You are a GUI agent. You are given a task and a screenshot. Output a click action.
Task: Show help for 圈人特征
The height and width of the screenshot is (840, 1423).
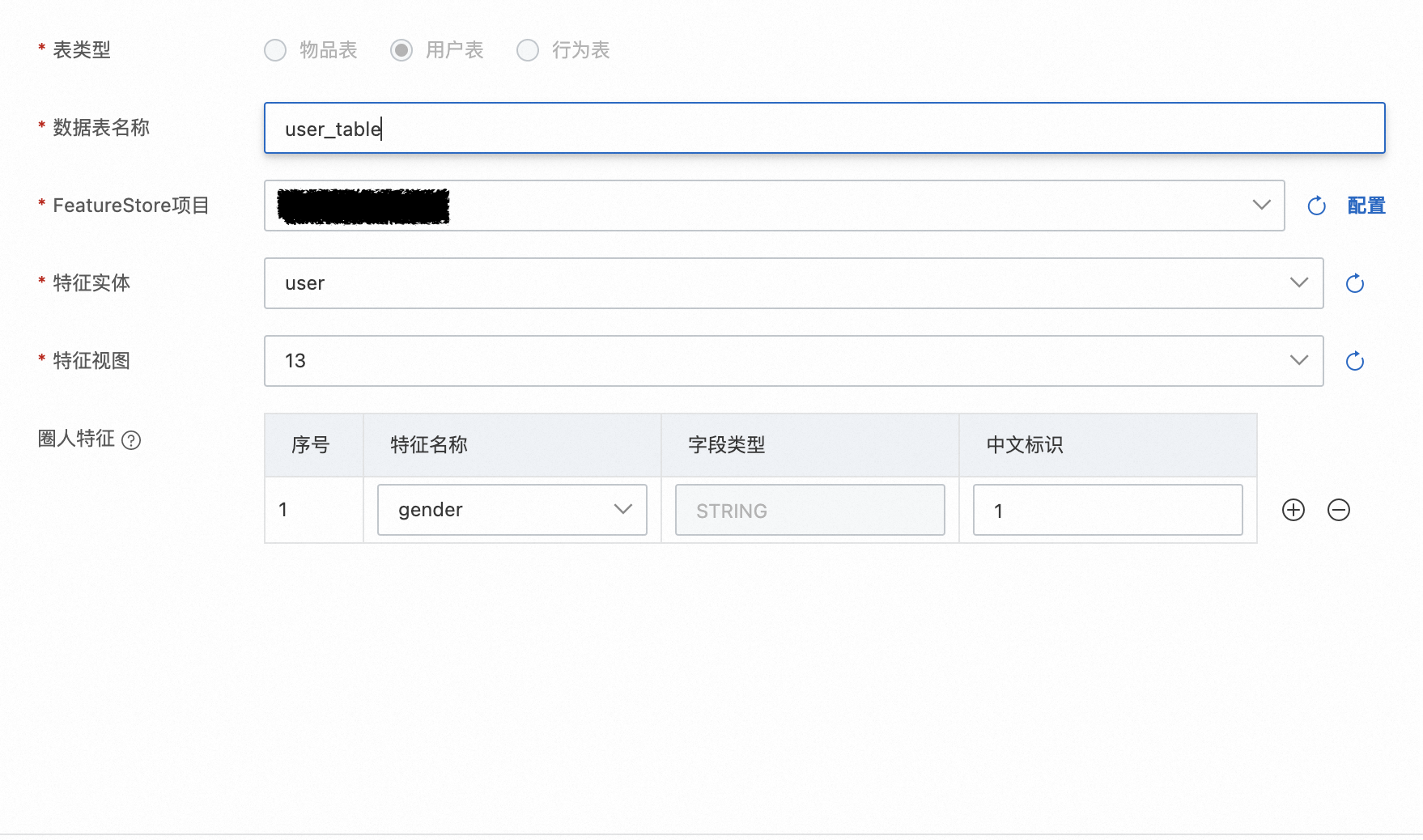click(131, 440)
